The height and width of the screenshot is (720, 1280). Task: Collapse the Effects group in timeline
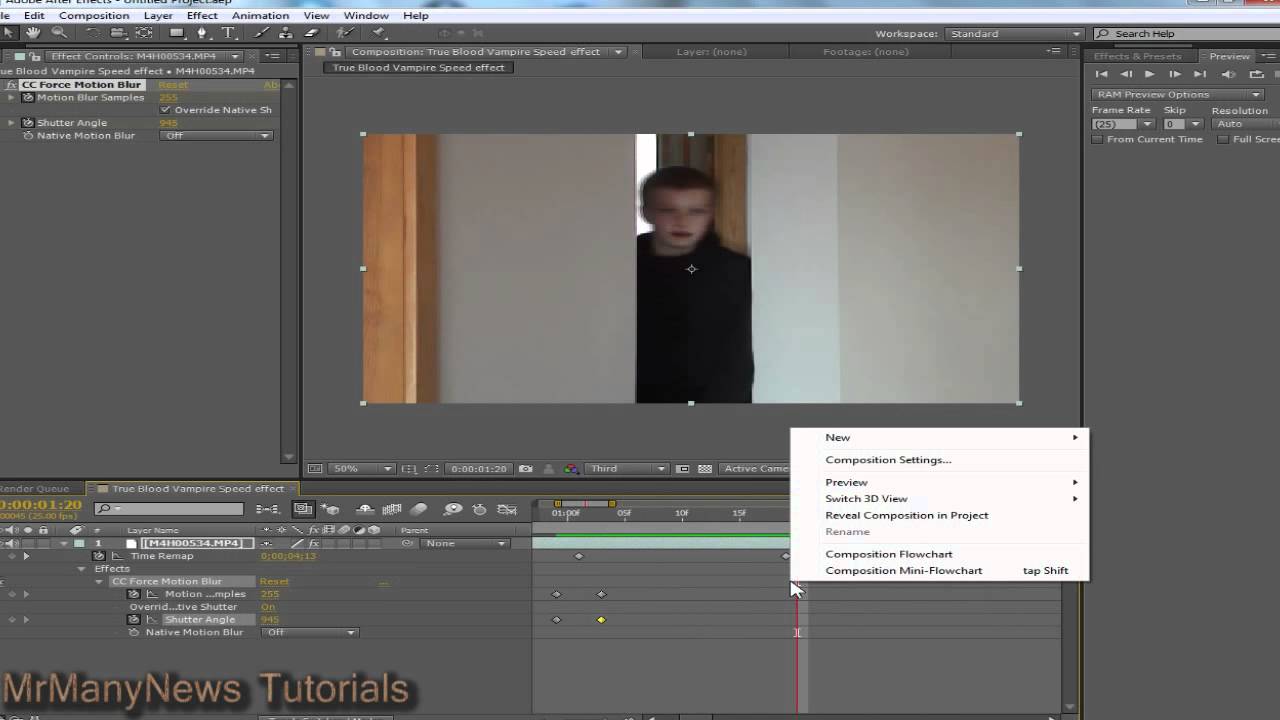point(82,569)
